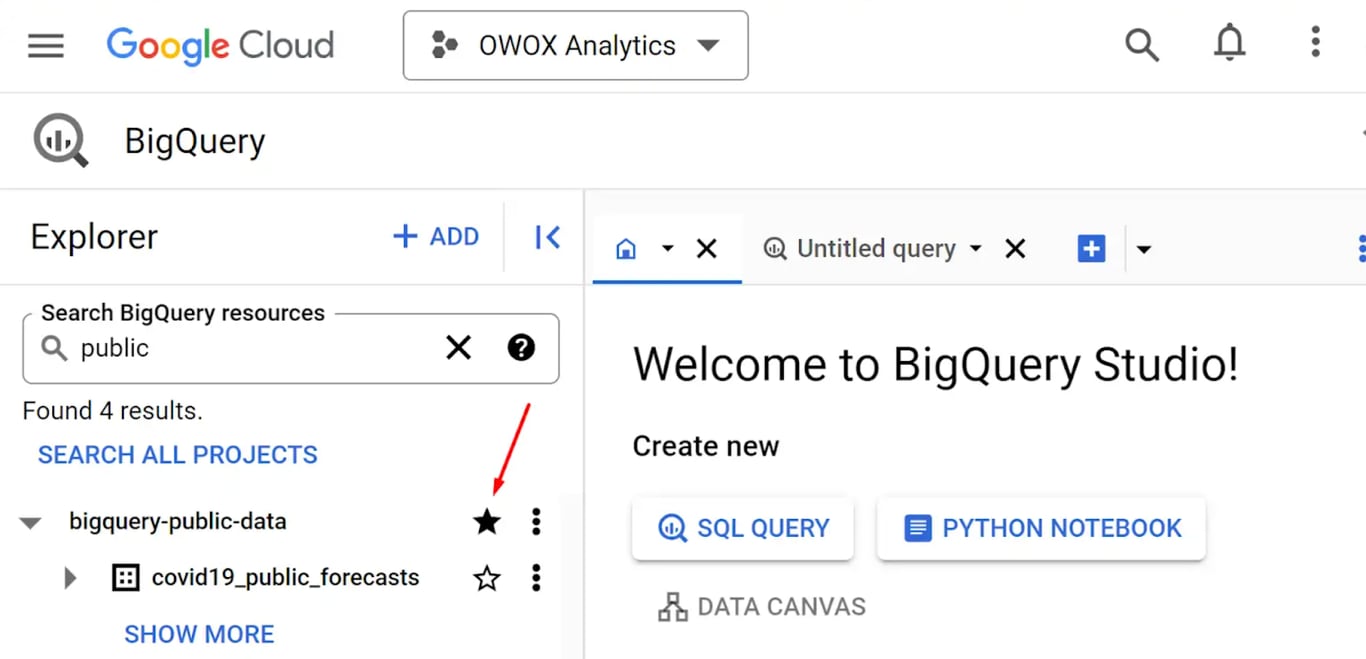Screen dimensions: 1366x659
Task: Open search help question mark icon
Action: (x=521, y=347)
